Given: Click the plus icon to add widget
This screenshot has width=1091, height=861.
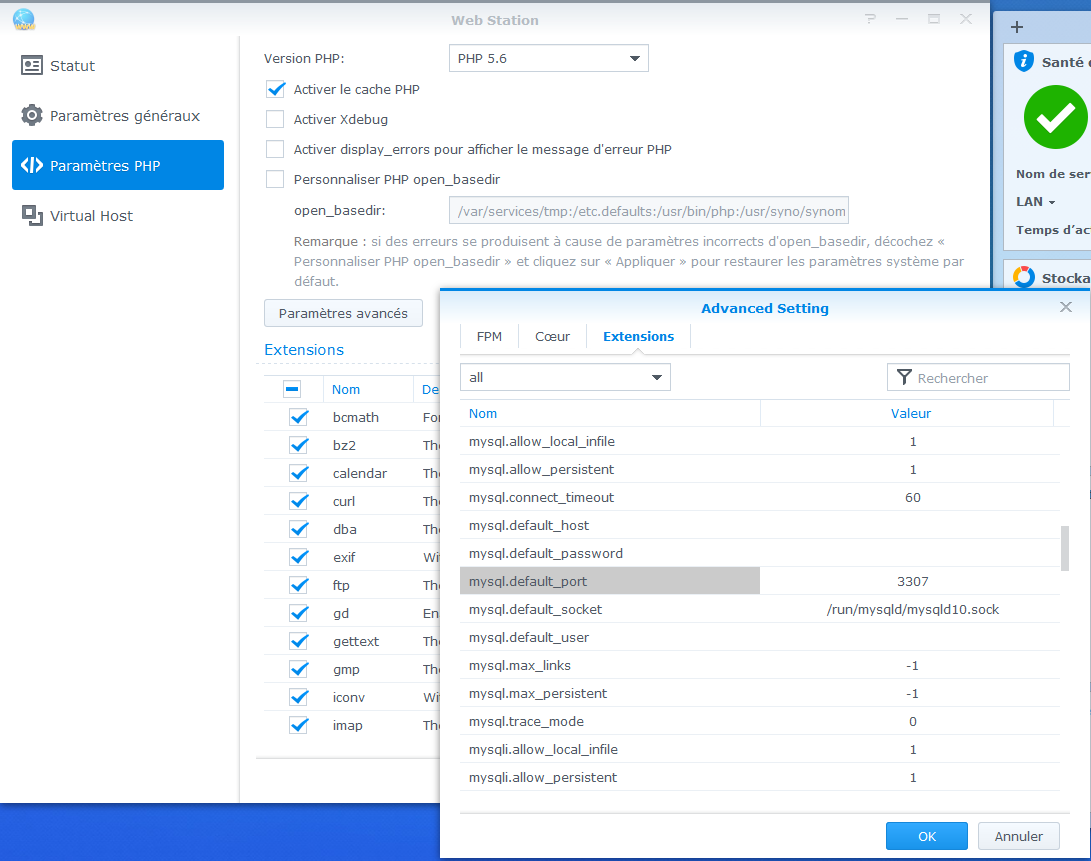Looking at the screenshot, I should [x=1017, y=28].
